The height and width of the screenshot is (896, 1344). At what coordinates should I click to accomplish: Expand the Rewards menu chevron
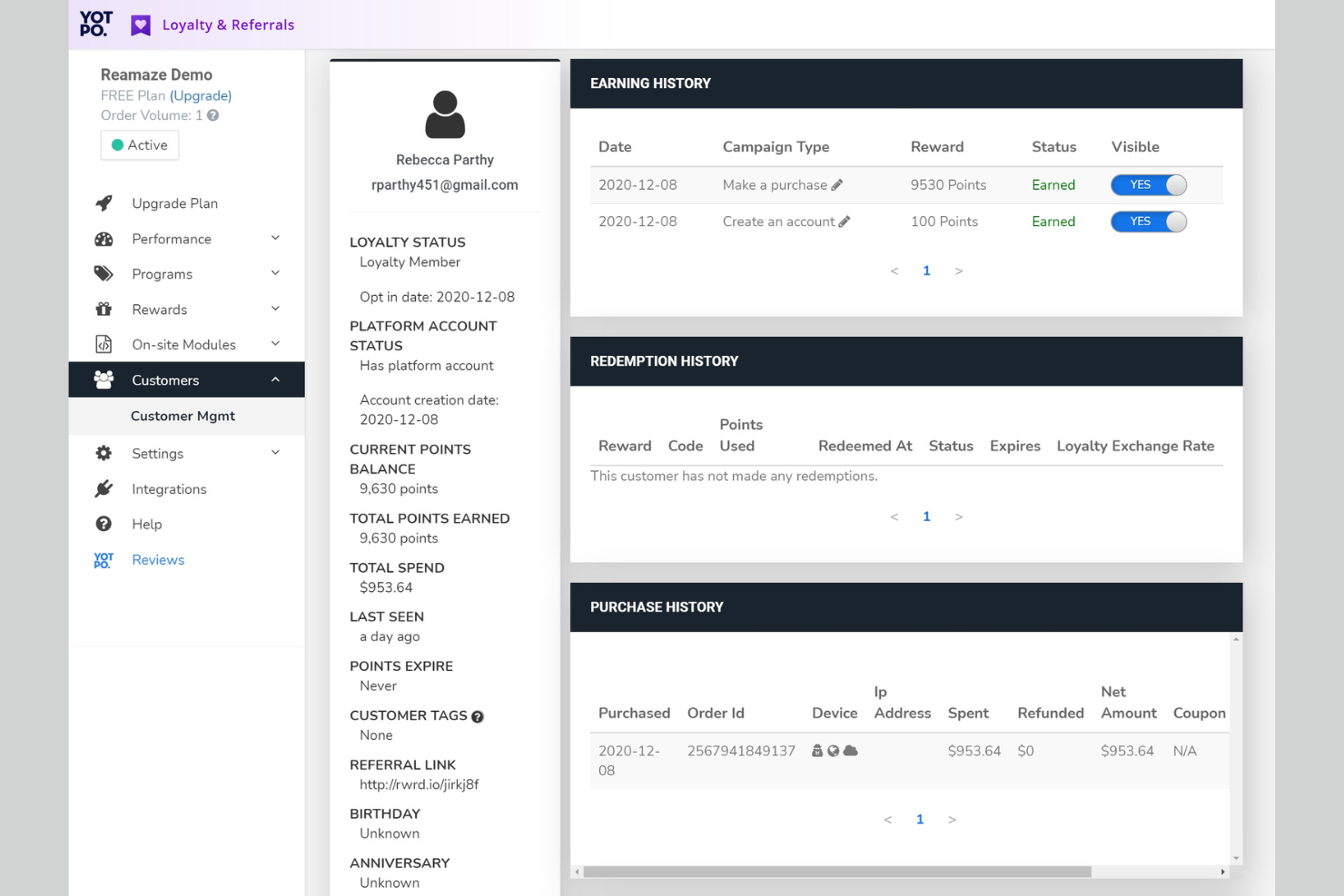275,309
